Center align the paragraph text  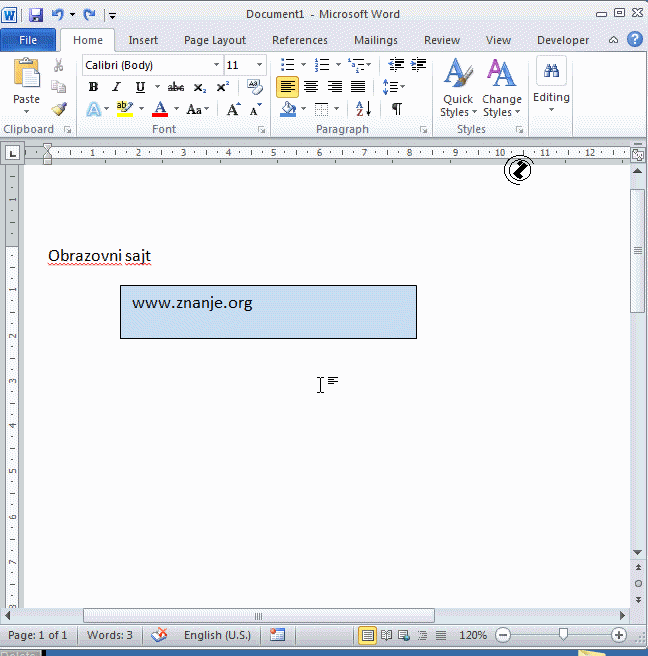(x=311, y=87)
